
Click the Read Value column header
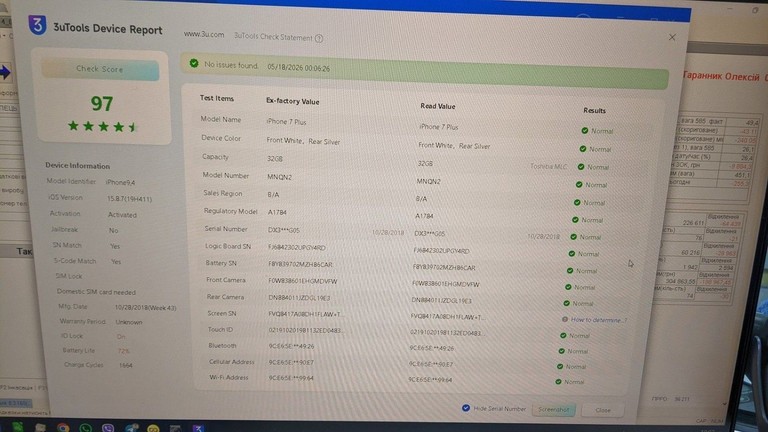tap(437, 106)
